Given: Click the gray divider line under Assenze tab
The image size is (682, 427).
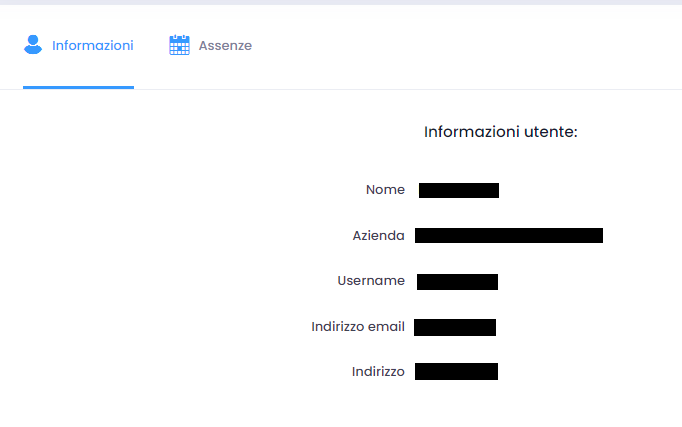Looking at the screenshot, I should 225,89.
